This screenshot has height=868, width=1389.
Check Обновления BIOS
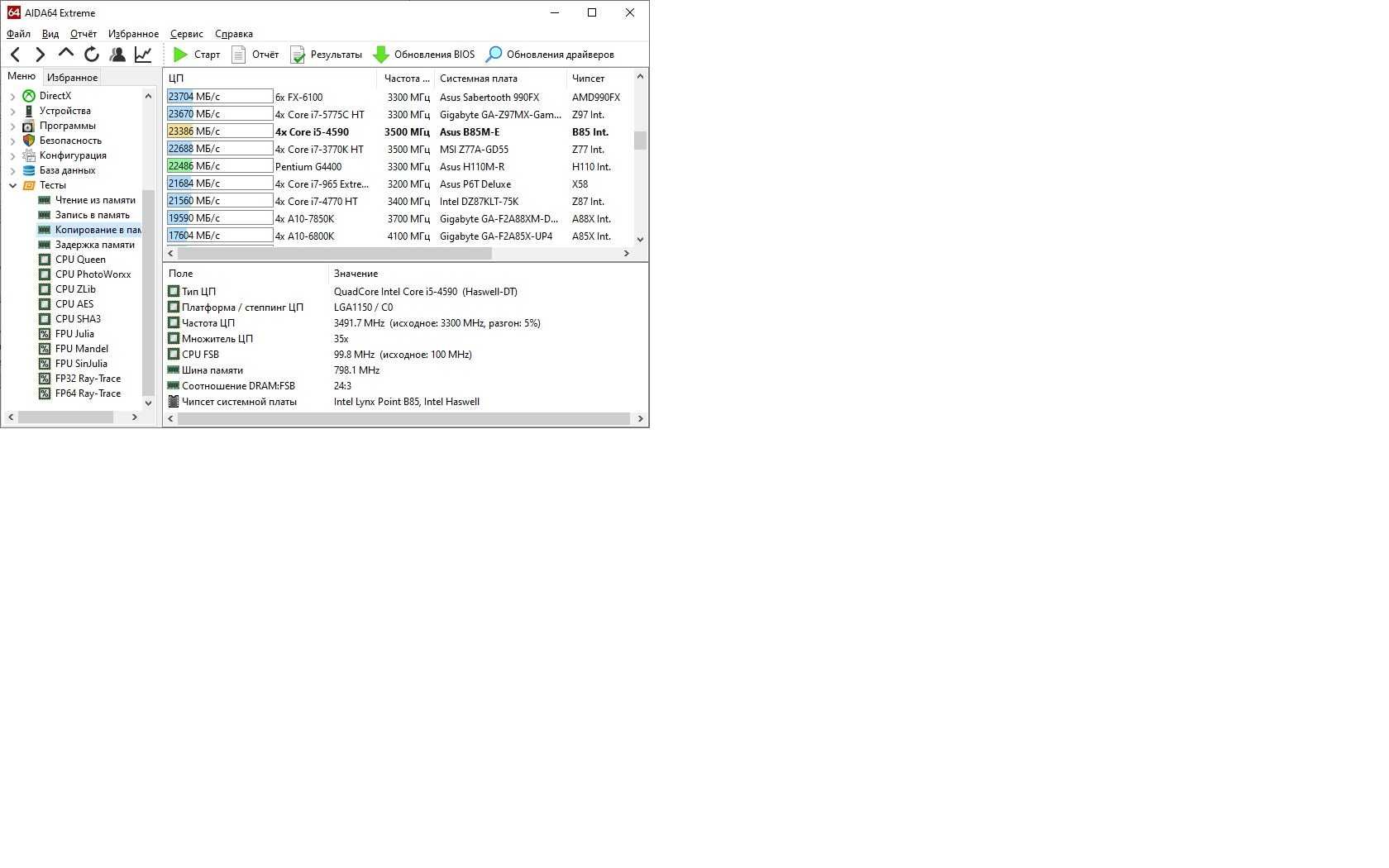point(424,55)
